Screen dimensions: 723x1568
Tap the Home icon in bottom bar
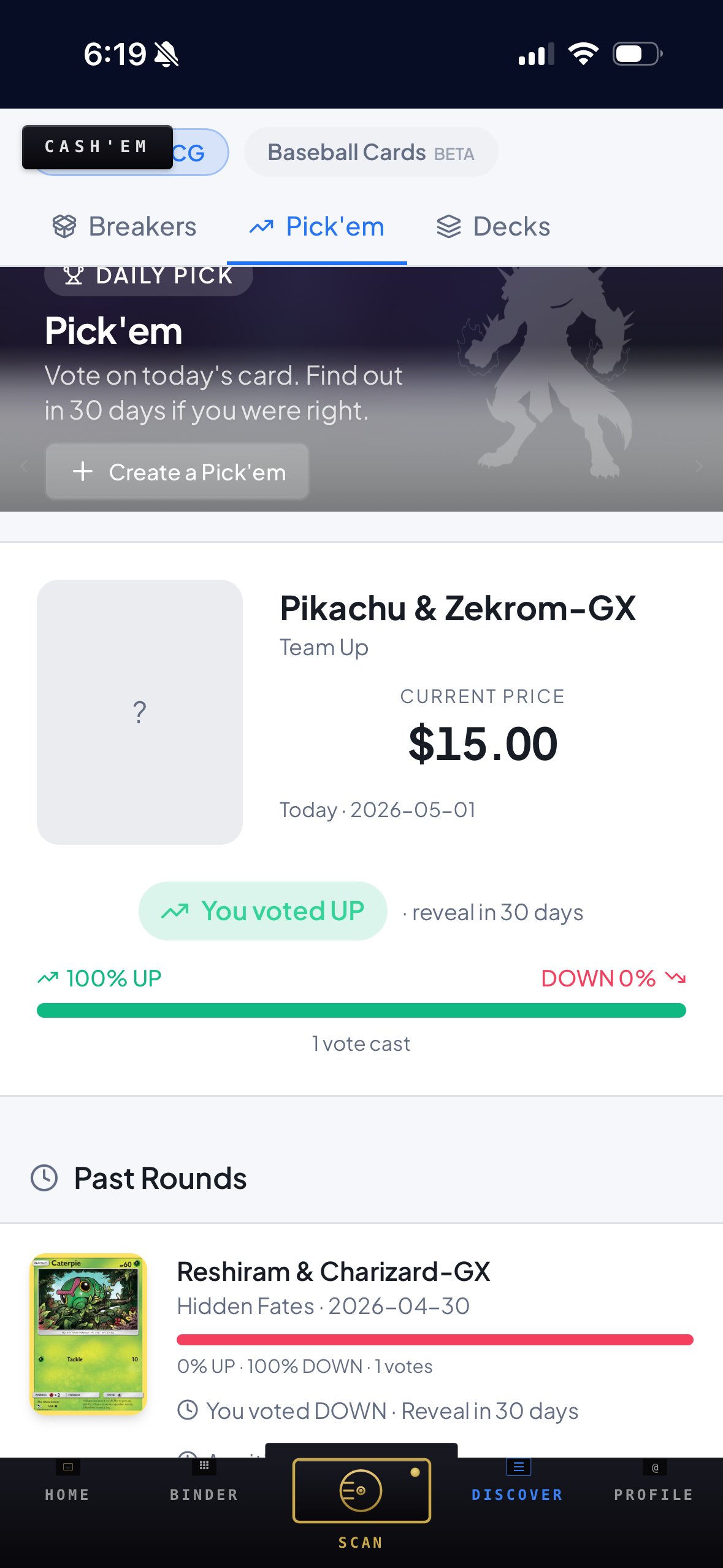point(68,1467)
